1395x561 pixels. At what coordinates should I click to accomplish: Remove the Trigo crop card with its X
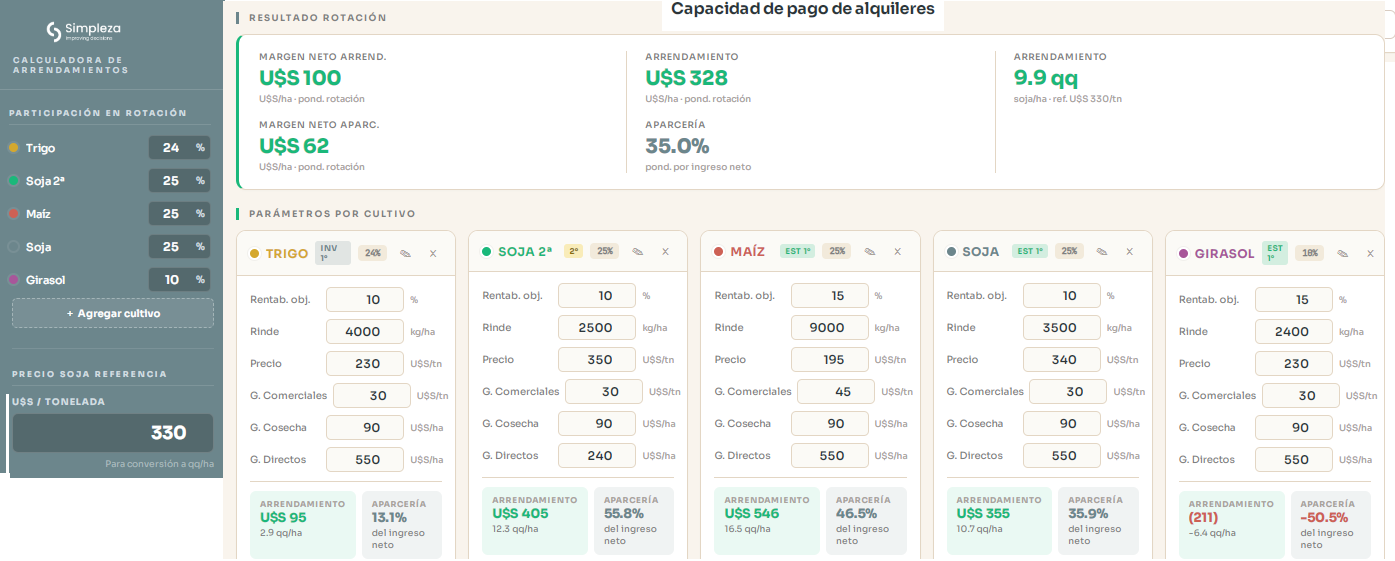[433, 253]
